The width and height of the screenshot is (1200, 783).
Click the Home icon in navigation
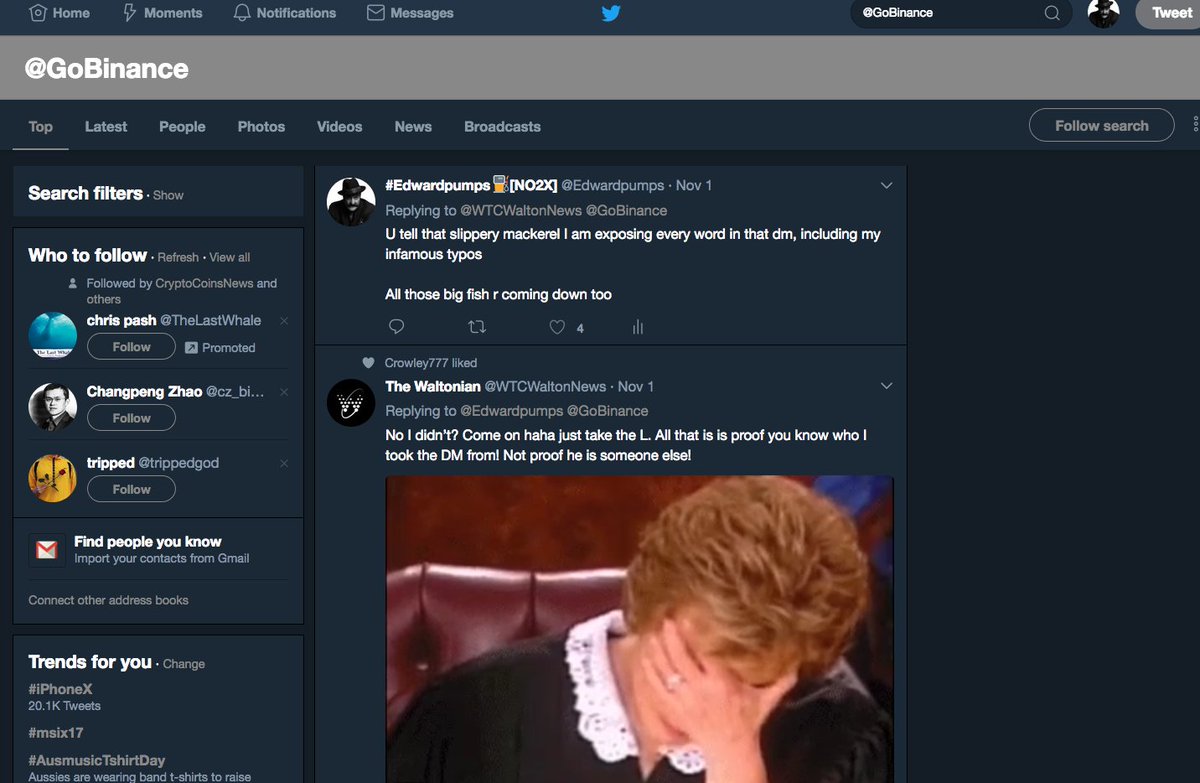(x=38, y=13)
